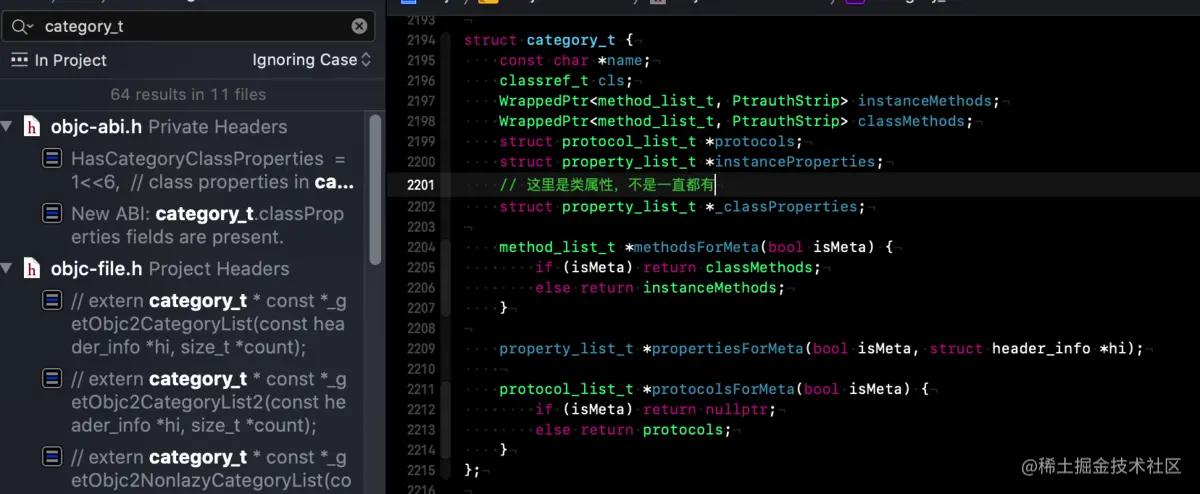Open the In Project scope selector
The width and height of the screenshot is (1200, 494).
71,60
